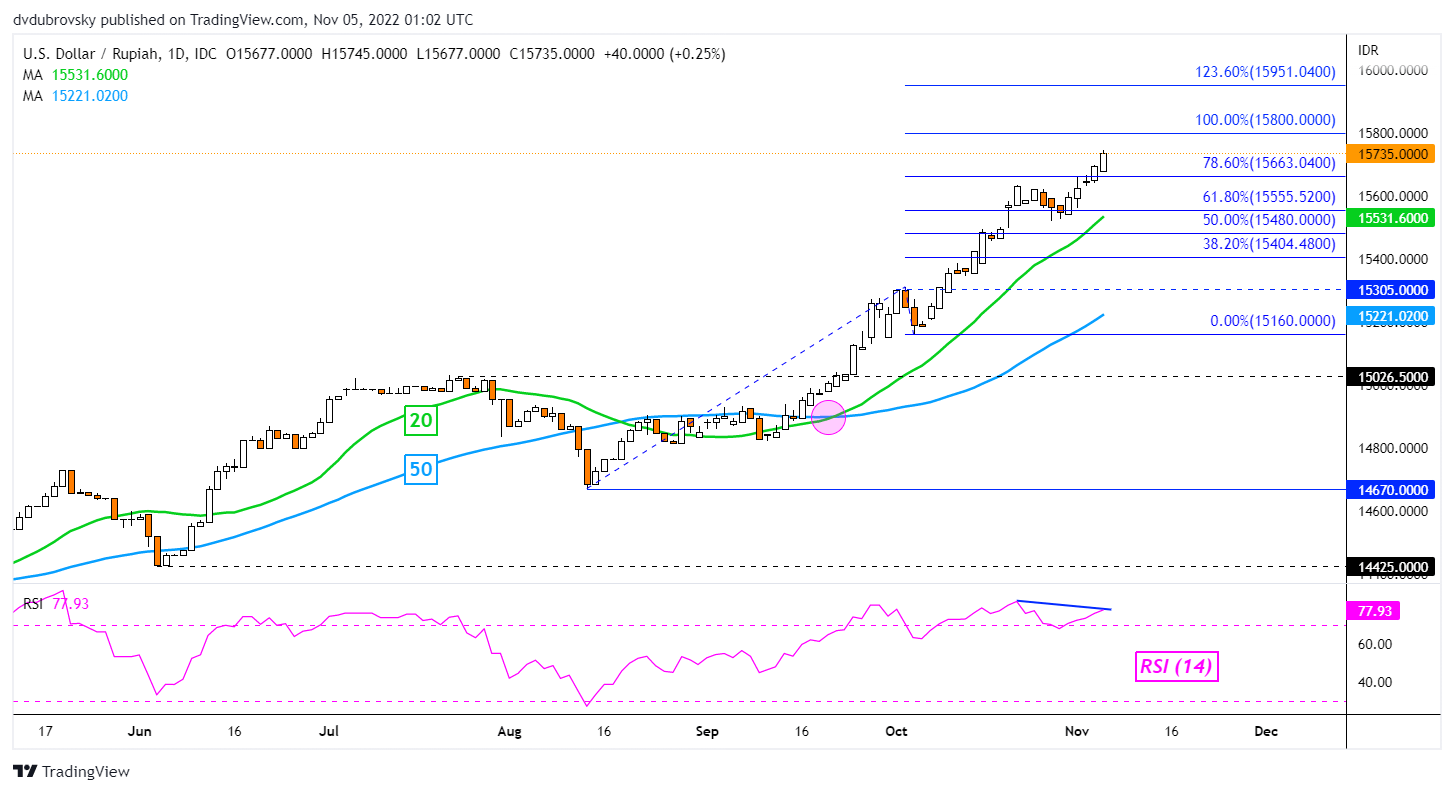Click the 'Sep' label on the time axis
1454x793 pixels.
(706, 731)
